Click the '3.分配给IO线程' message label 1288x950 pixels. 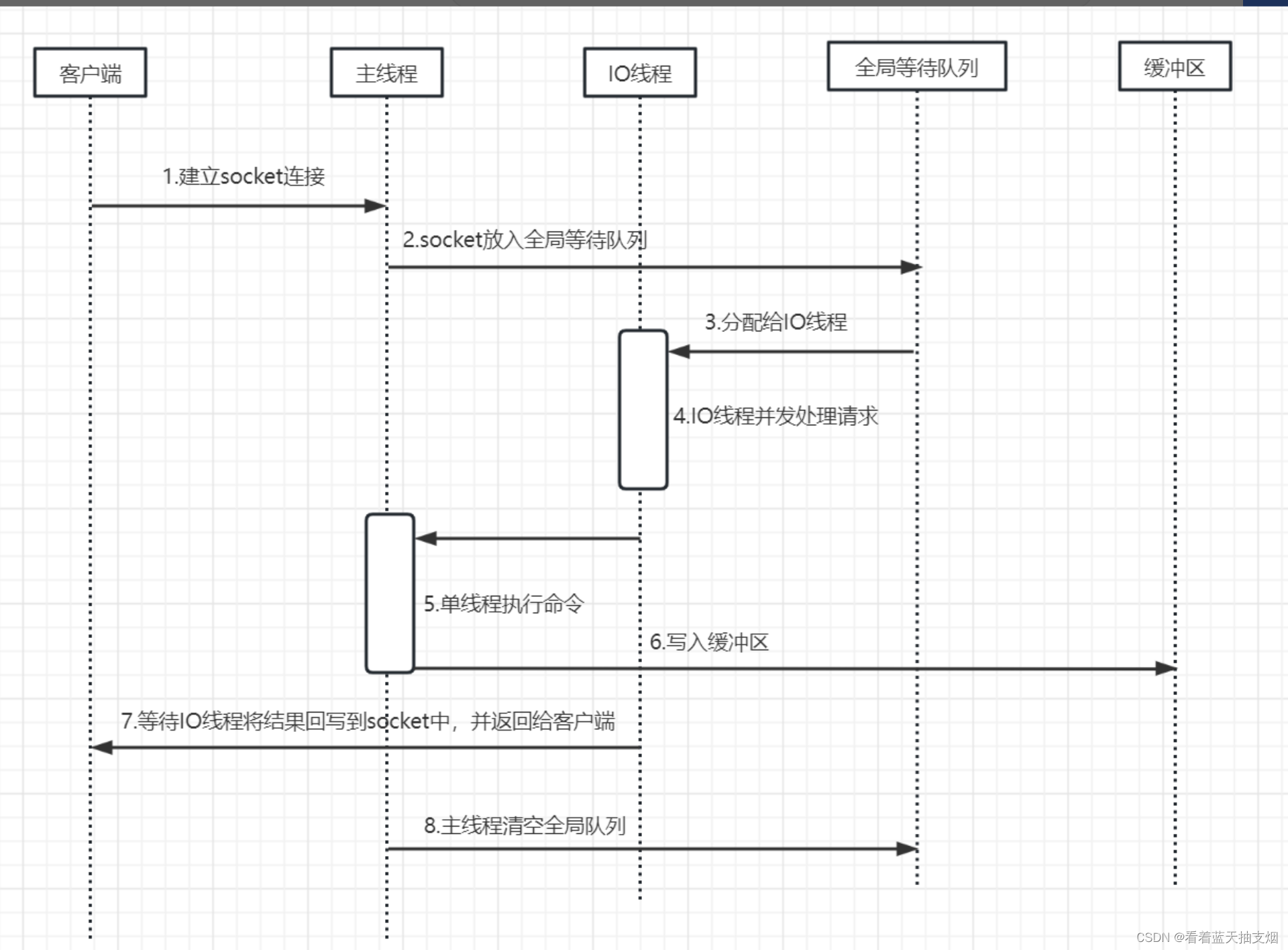click(x=775, y=322)
